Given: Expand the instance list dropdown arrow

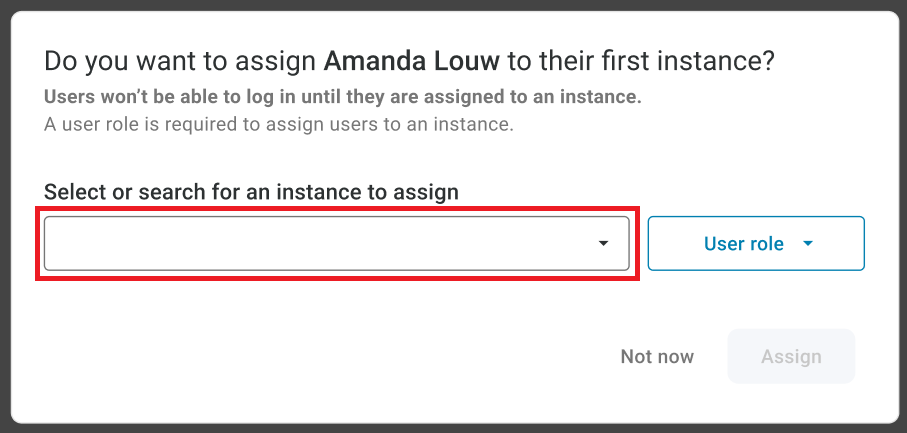Looking at the screenshot, I should [x=603, y=243].
